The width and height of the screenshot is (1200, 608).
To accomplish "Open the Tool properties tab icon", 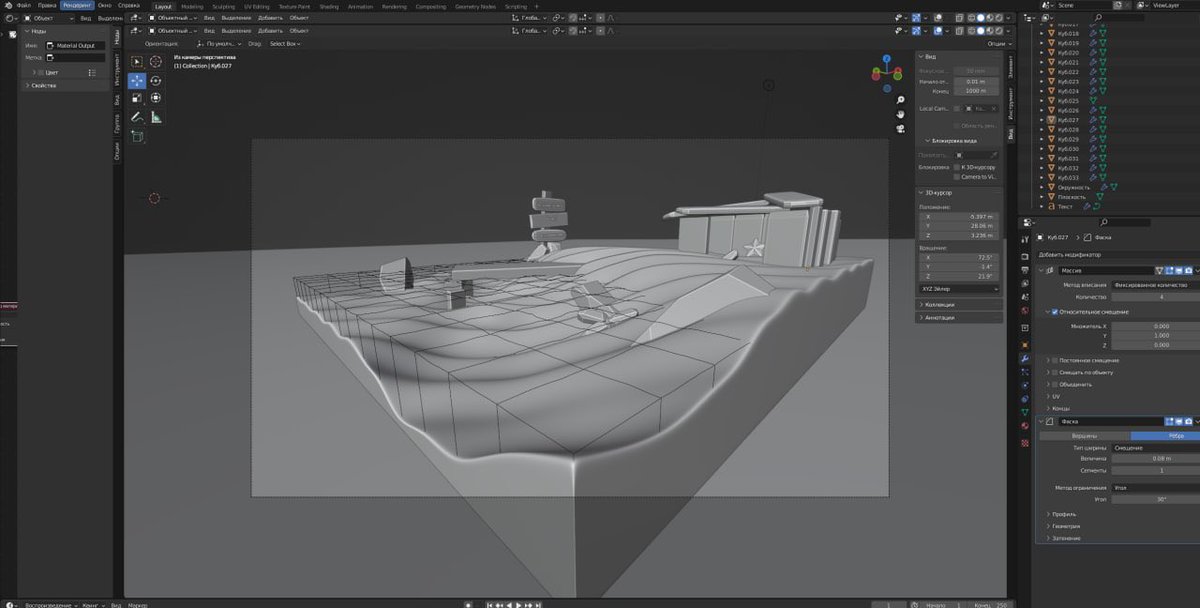I will point(1025,242).
